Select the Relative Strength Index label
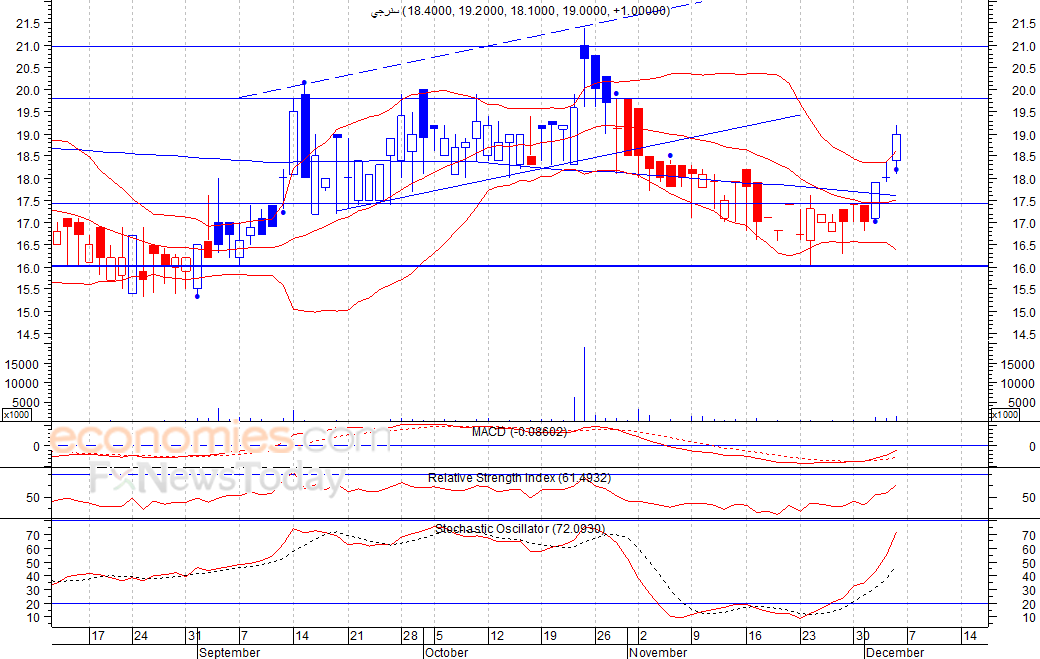The height and width of the screenshot is (659, 1040). coord(519,478)
